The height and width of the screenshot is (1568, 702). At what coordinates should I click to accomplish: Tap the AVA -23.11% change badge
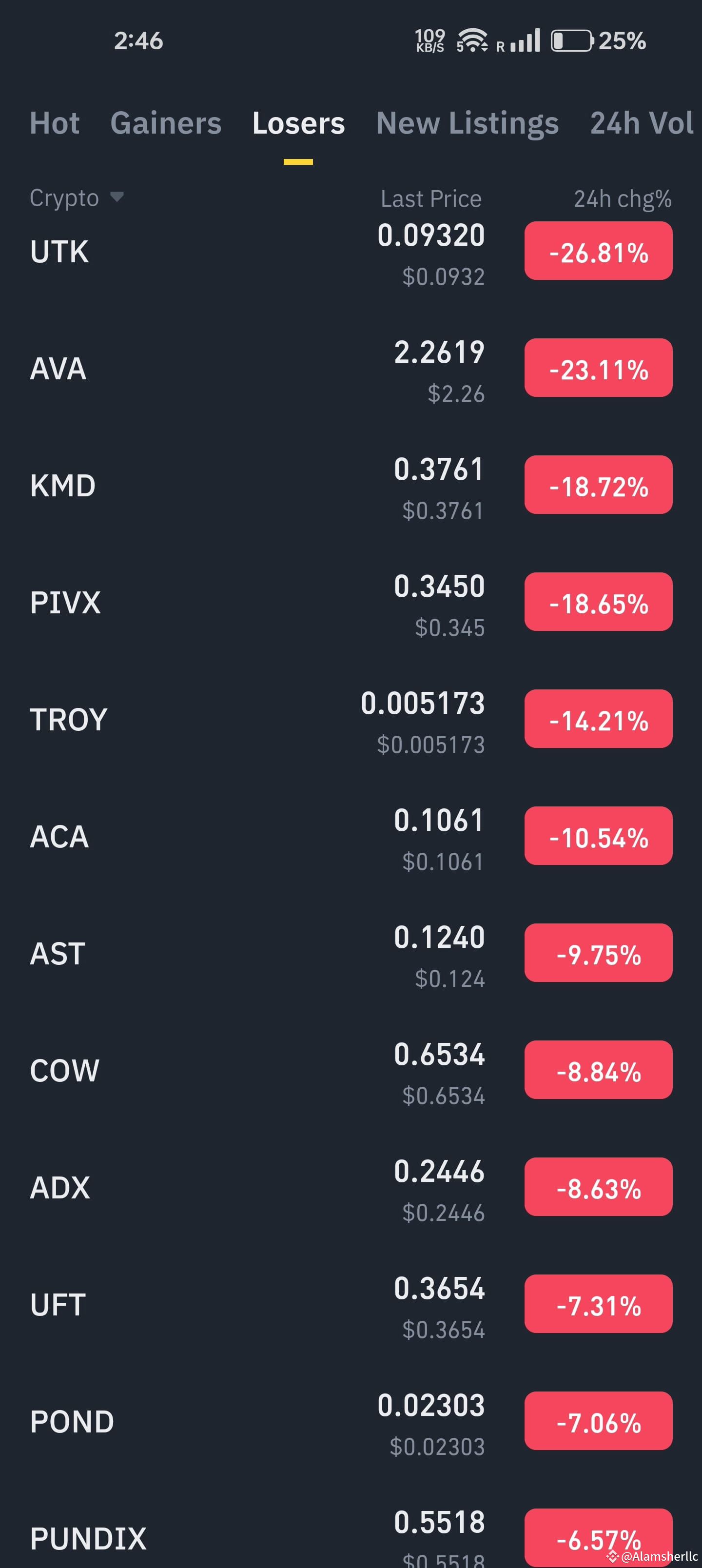click(x=599, y=368)
